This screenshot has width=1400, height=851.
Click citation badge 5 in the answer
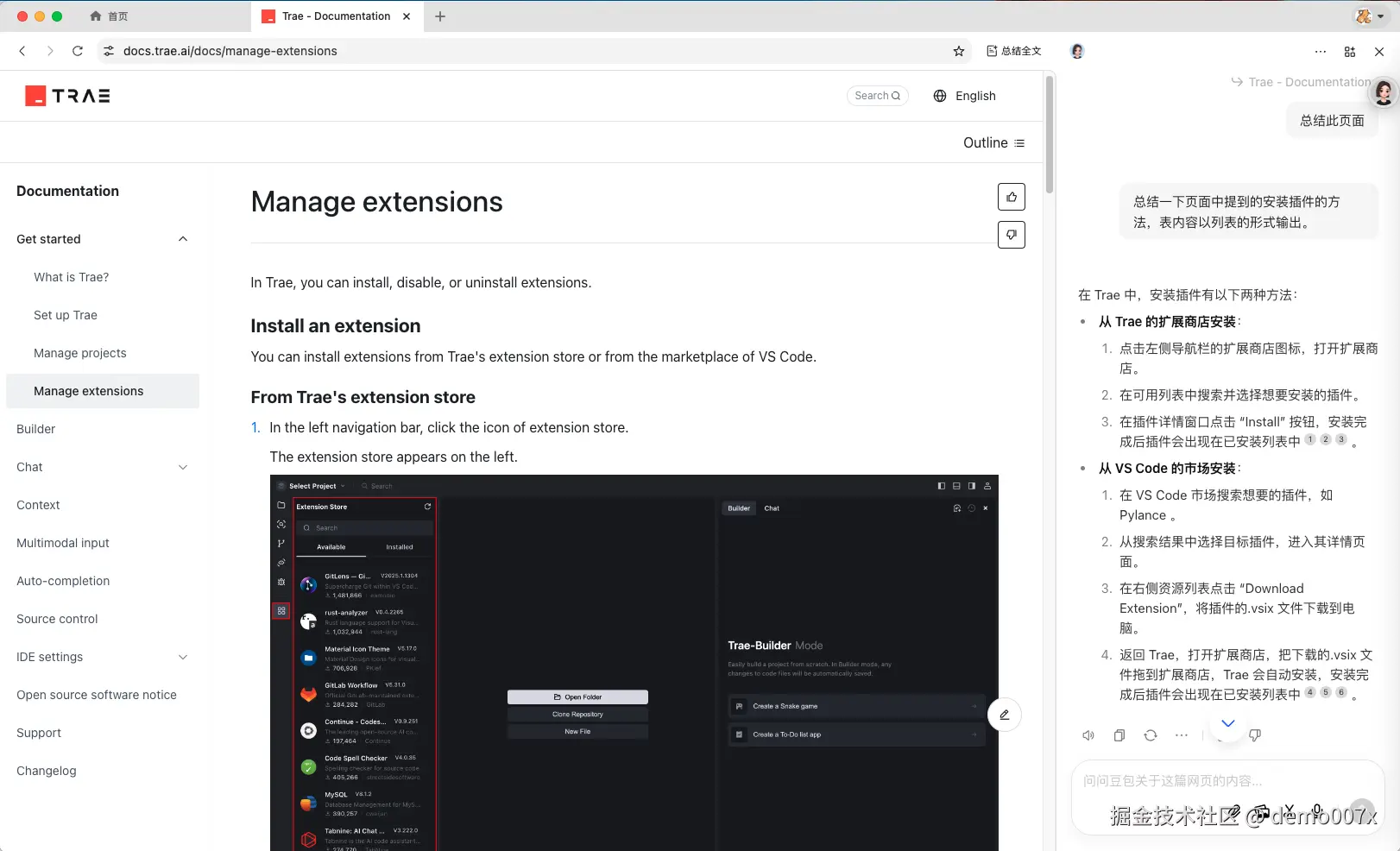[1326, 692]
